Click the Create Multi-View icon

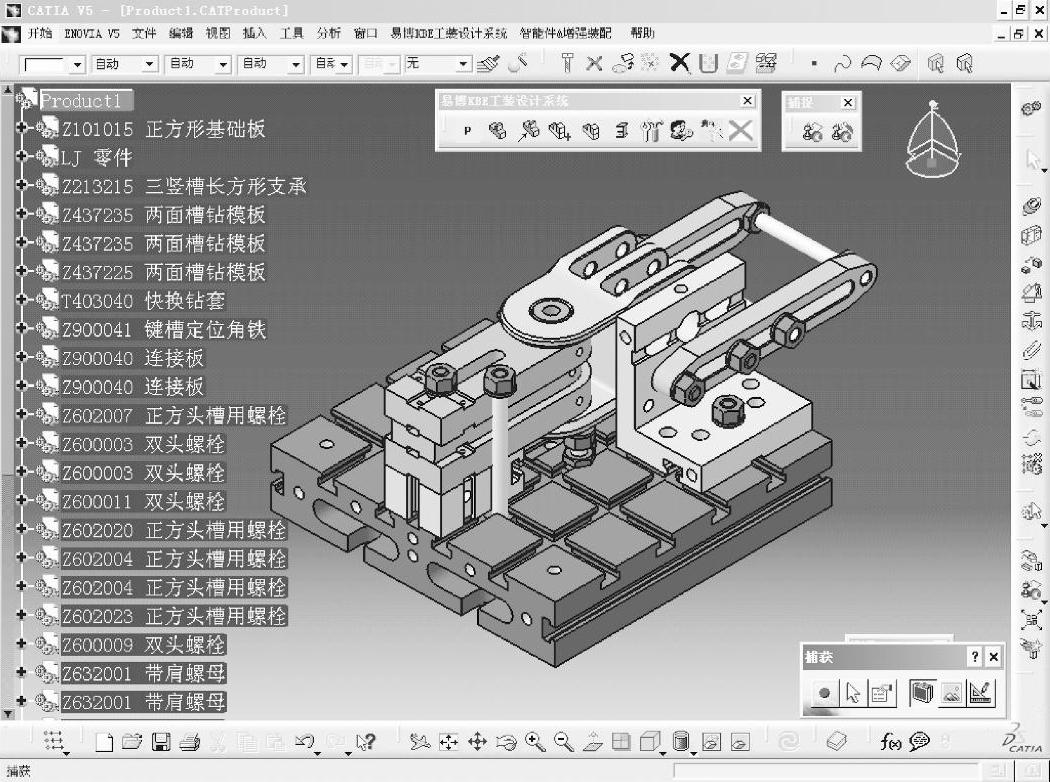pos(621,742)
